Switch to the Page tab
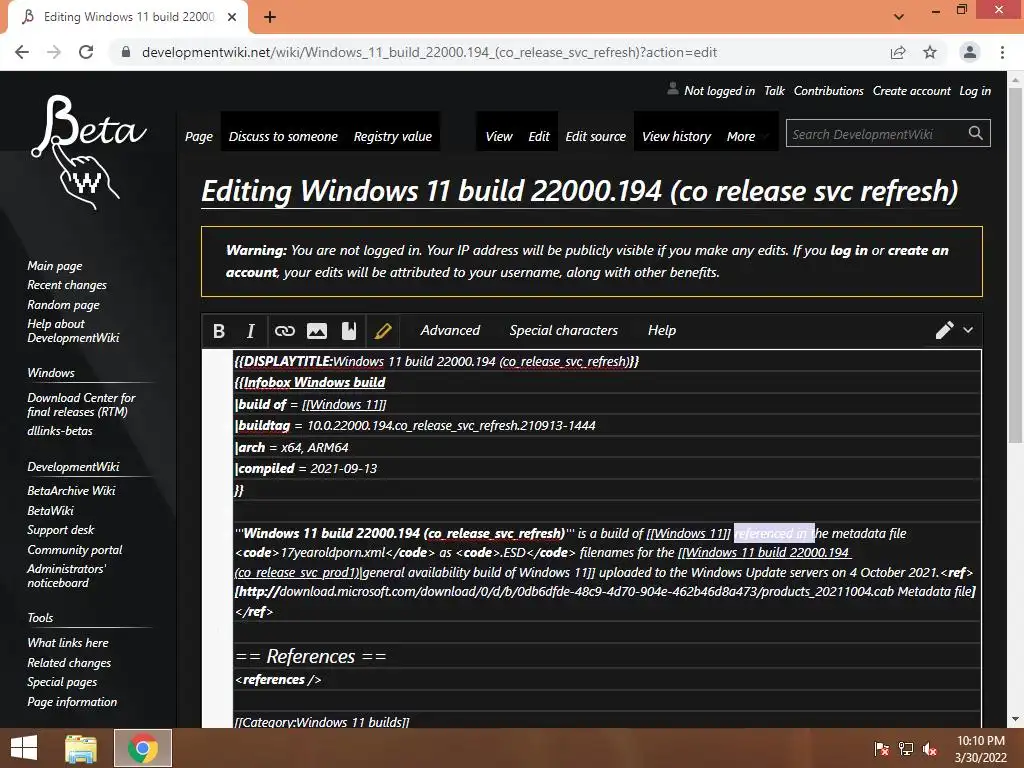The height and width of the screenshot is (768, 1024). (x=199, y=136)
